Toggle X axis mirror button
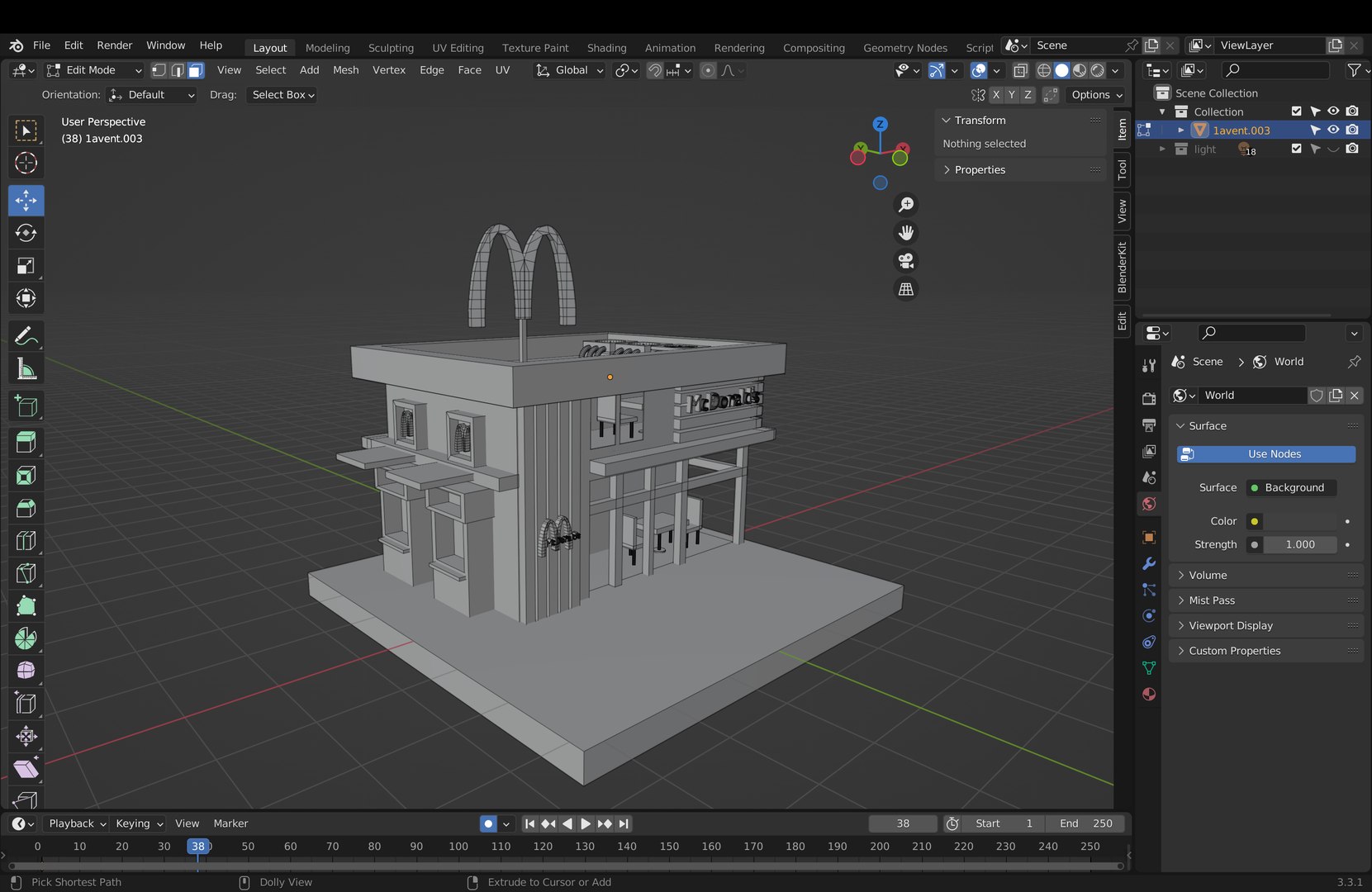This screenshot has height=892, width=1372. point(996,95)
